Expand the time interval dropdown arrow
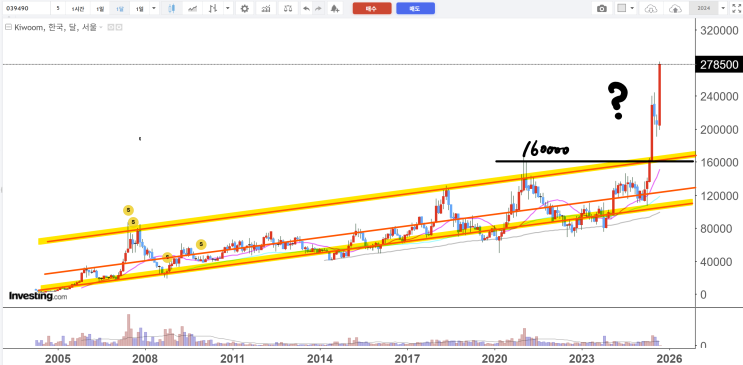The image size is (743, 365). (153, 9)
